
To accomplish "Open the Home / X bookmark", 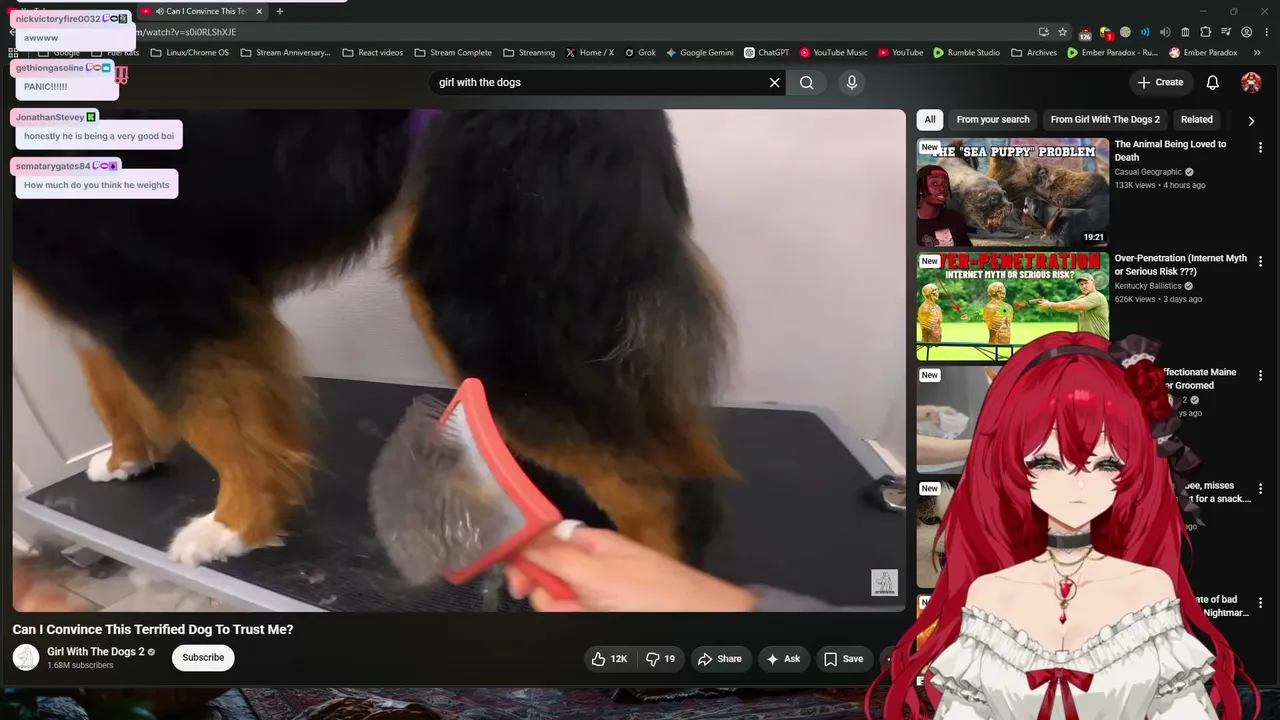I will 590,53.
